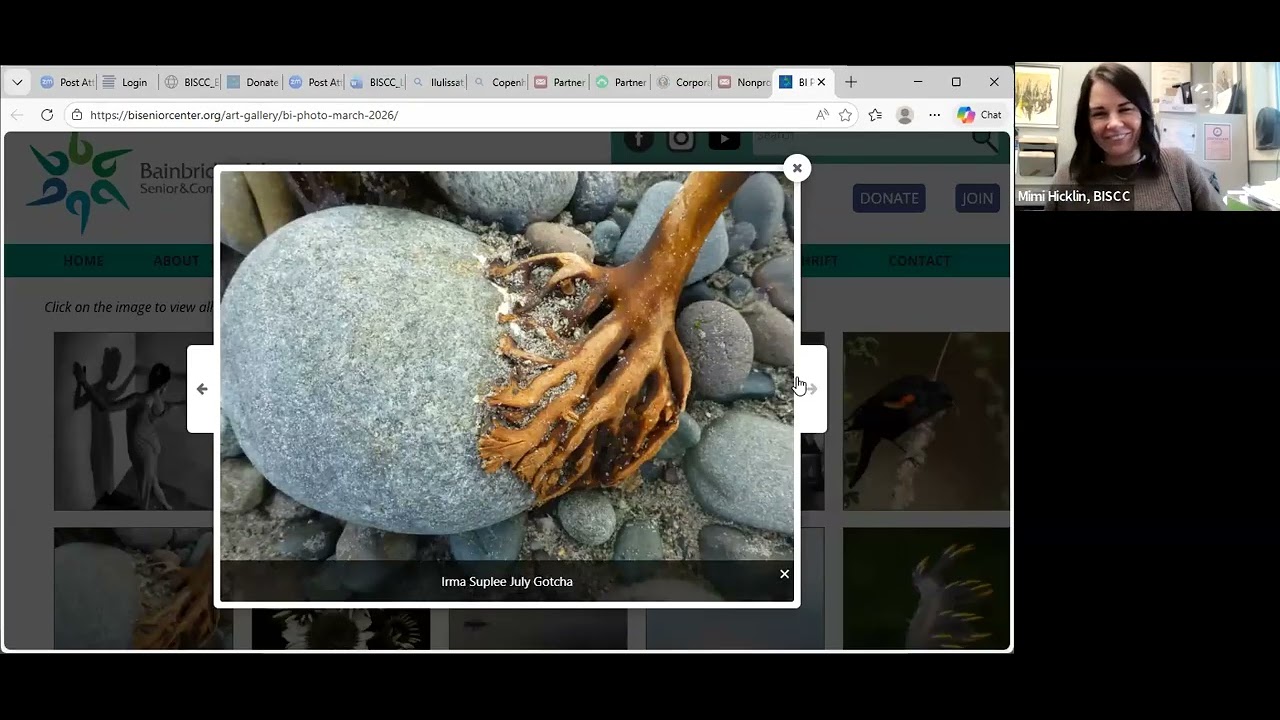Click Mimi Hicklin video participant tile

1148,136
